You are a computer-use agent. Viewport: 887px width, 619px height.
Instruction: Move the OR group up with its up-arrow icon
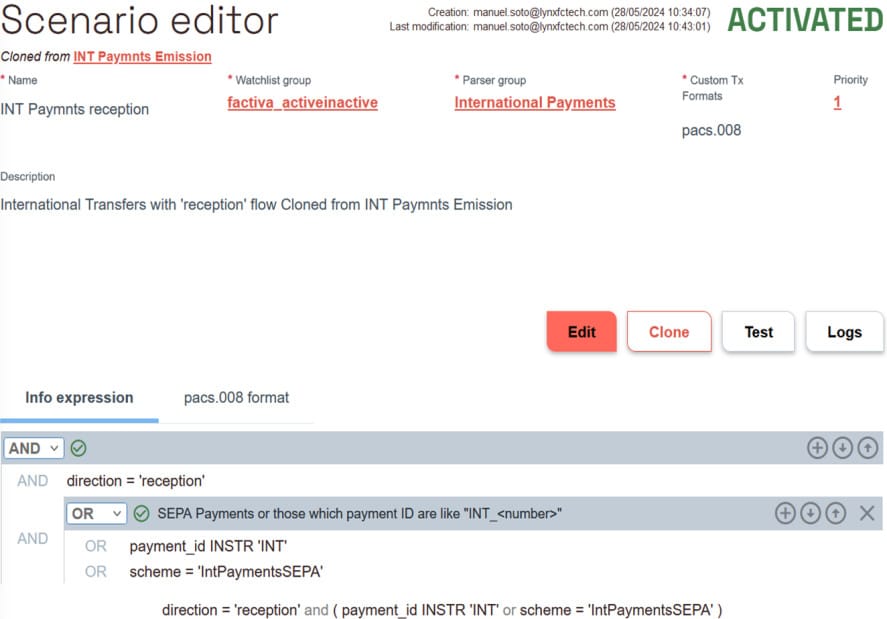(835, 513)
